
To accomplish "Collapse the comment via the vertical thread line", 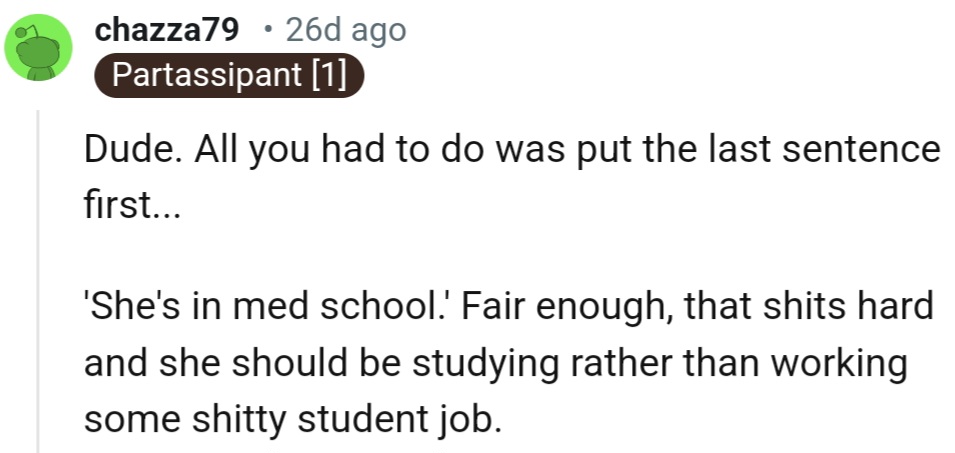I will pyautogui.click(x=39, y=280).
